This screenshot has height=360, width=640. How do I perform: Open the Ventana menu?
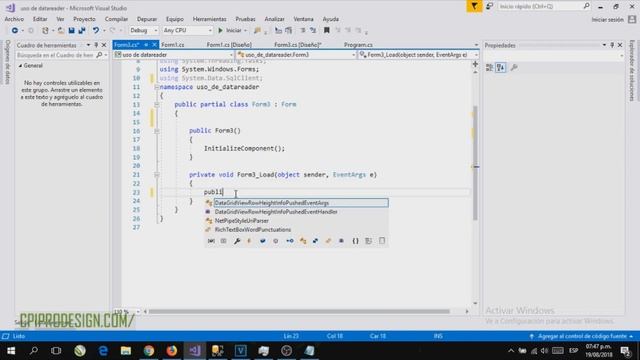pyautogui.click(x=303, y=19)
